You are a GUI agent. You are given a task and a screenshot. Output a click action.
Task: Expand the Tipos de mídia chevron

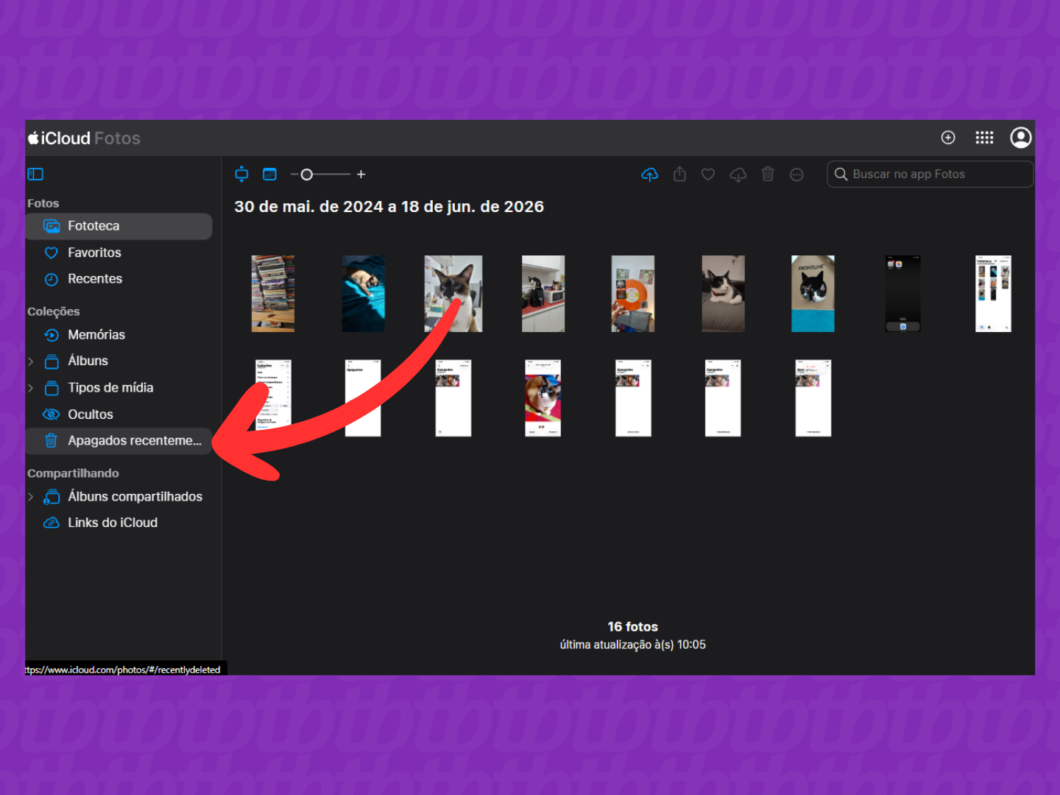click(31, 388)
